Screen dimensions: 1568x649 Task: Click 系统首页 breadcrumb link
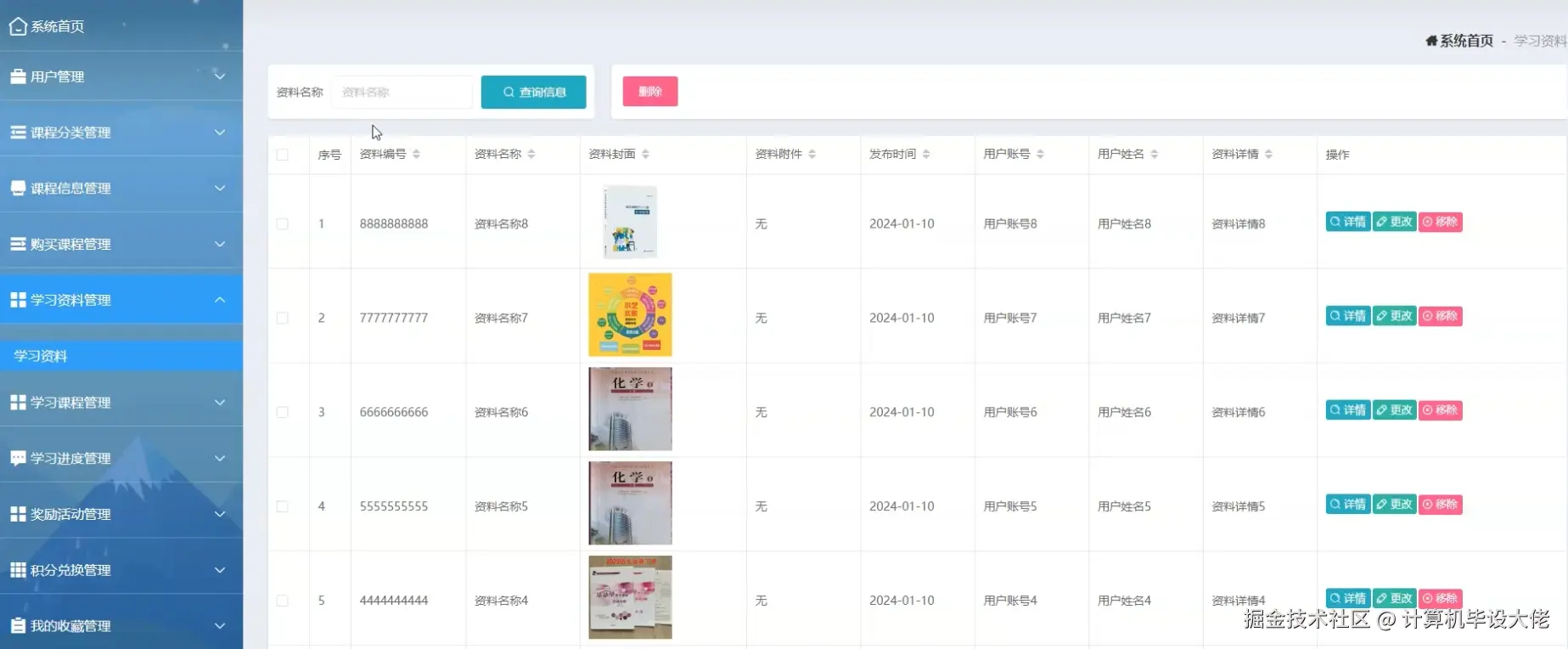click(x=1466, y=41)
